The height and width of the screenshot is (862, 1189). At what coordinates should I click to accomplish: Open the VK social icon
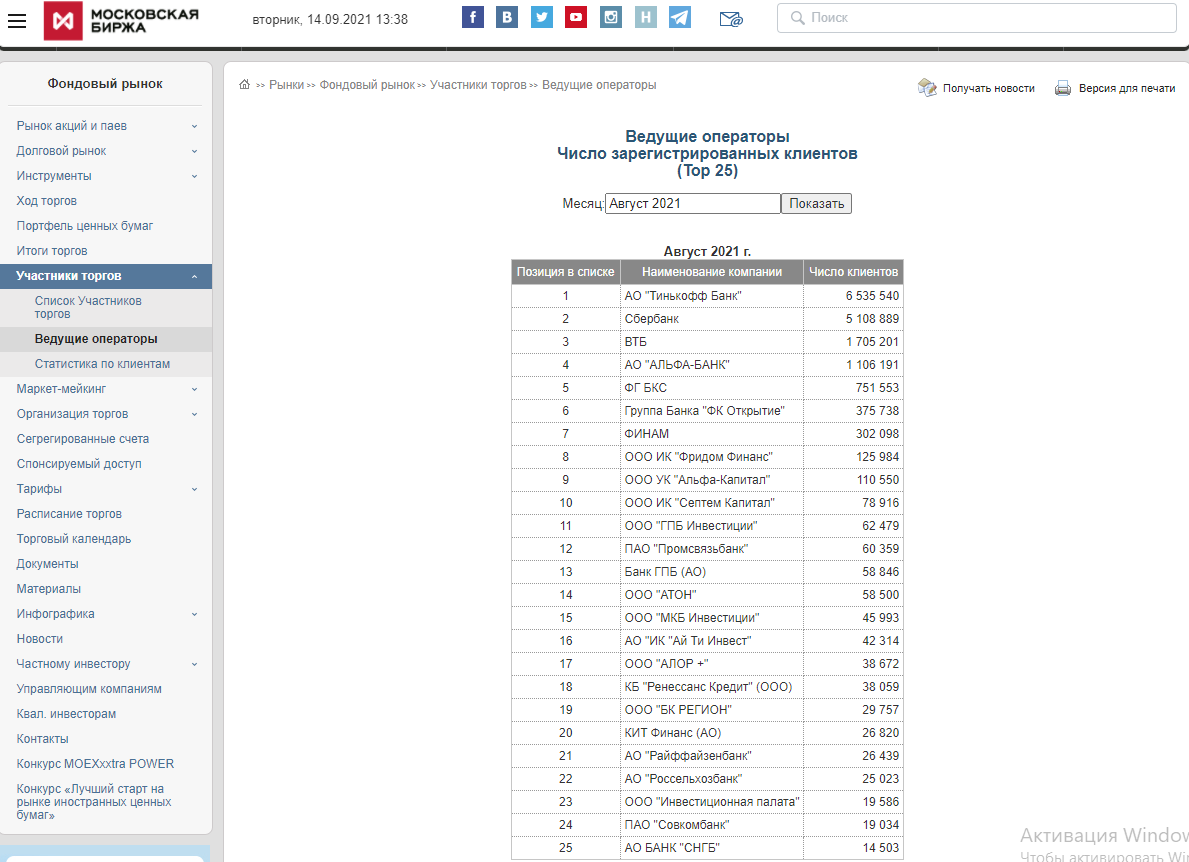coord(507,17)
